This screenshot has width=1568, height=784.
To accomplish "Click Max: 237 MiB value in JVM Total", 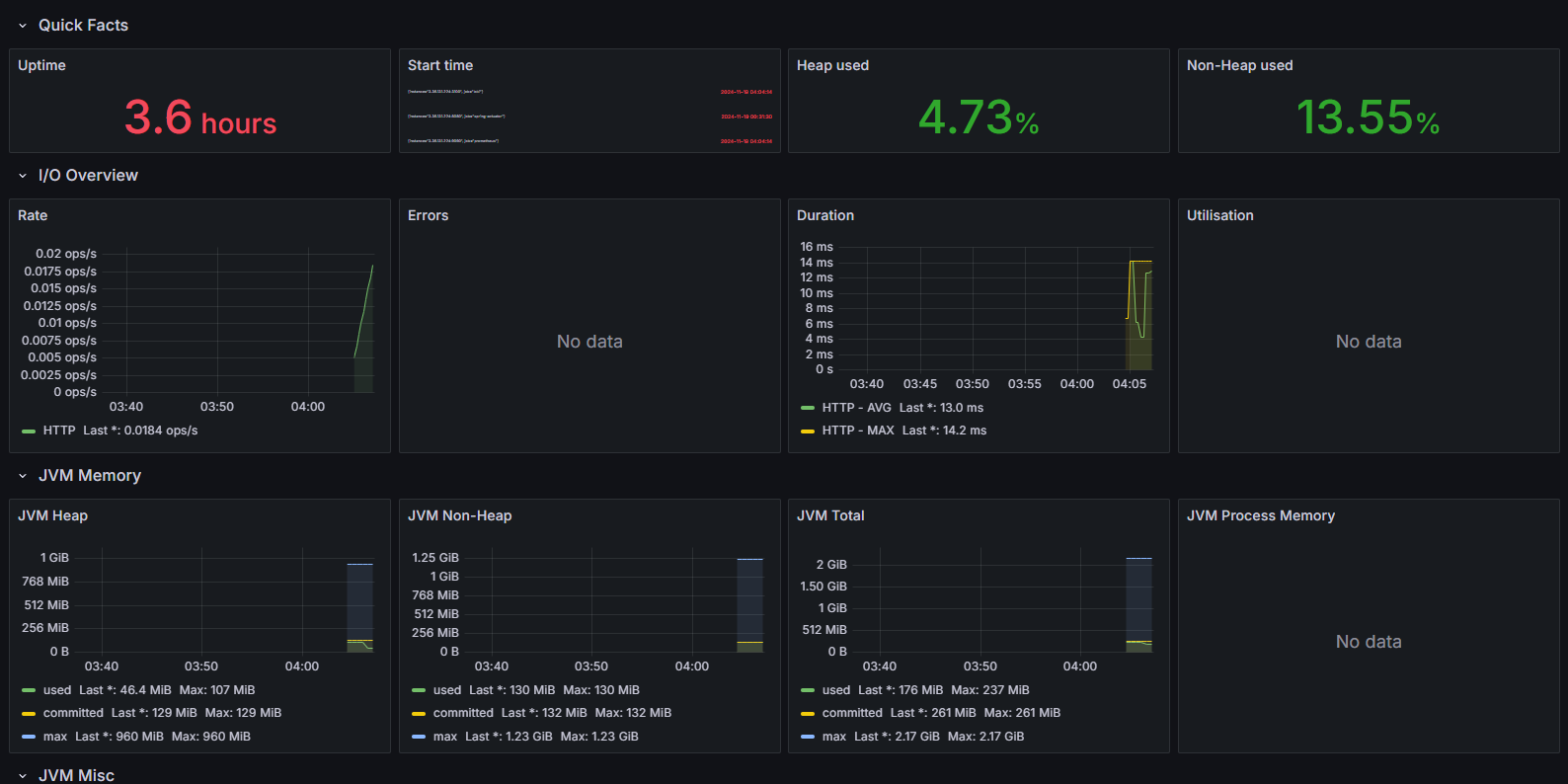I will 990,690.
